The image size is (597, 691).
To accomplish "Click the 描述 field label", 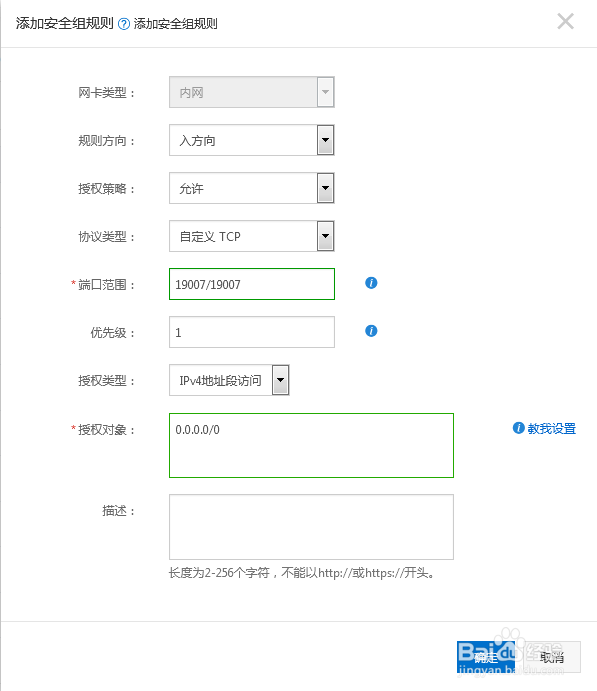I will pos(118,511).
